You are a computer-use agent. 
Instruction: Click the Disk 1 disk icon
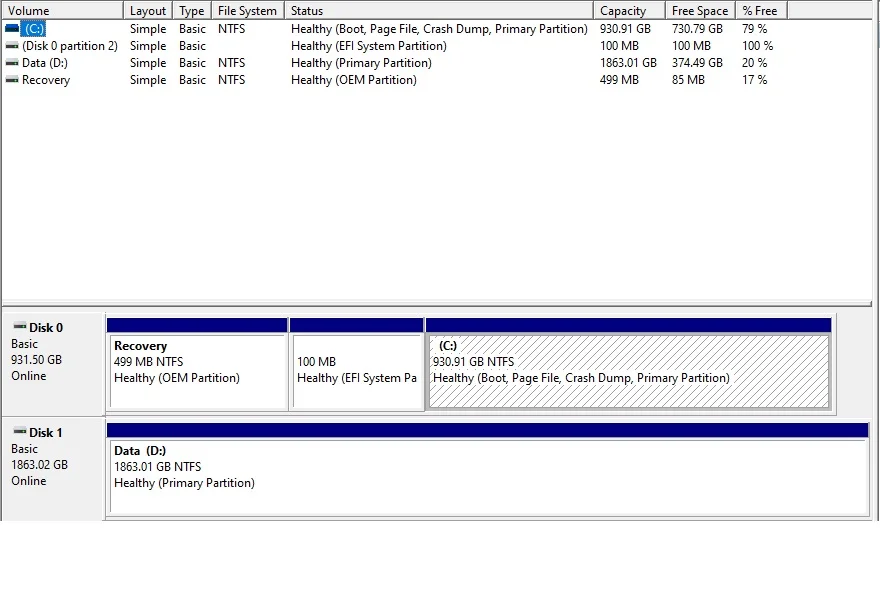click(x=20, y=431)
